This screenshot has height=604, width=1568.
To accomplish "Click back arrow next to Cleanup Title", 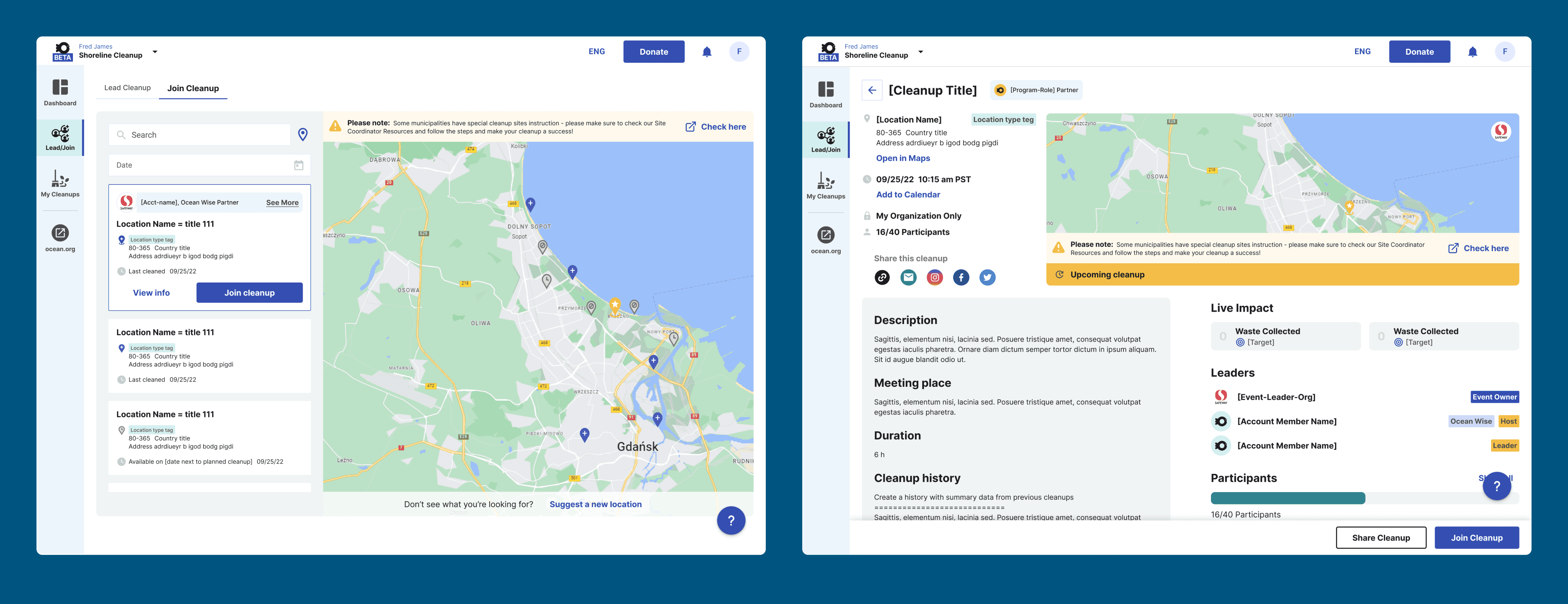I will pos(872,90).
